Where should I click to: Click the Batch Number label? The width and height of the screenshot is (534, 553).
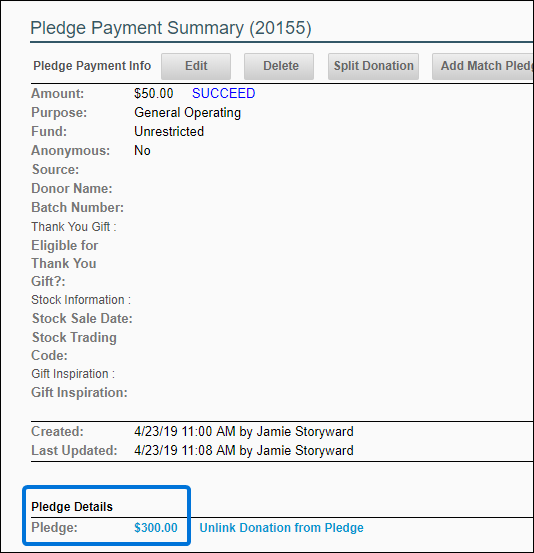tap(78, 207)
